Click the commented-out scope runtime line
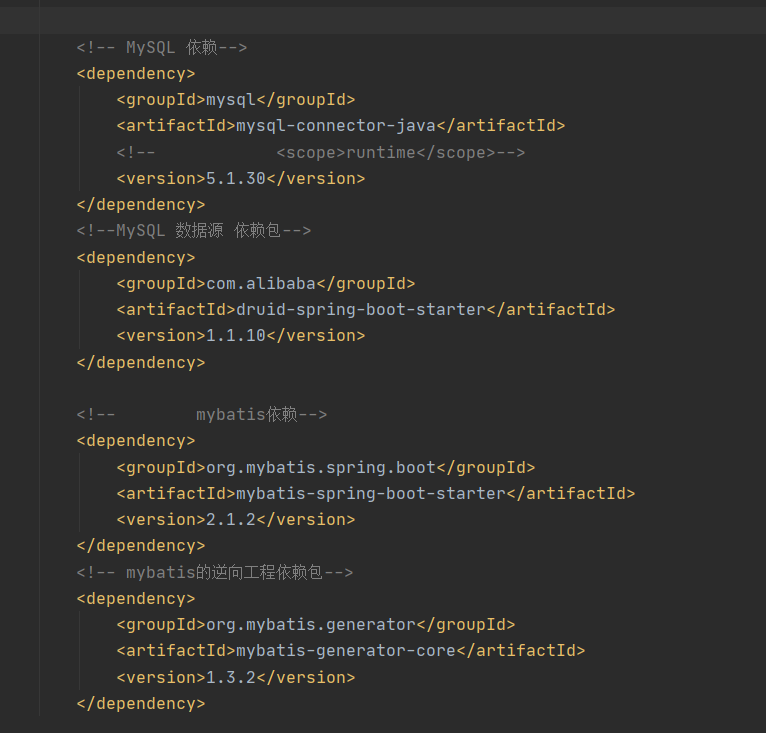This screenshot has height=733, width=766. tap(320, 152)
